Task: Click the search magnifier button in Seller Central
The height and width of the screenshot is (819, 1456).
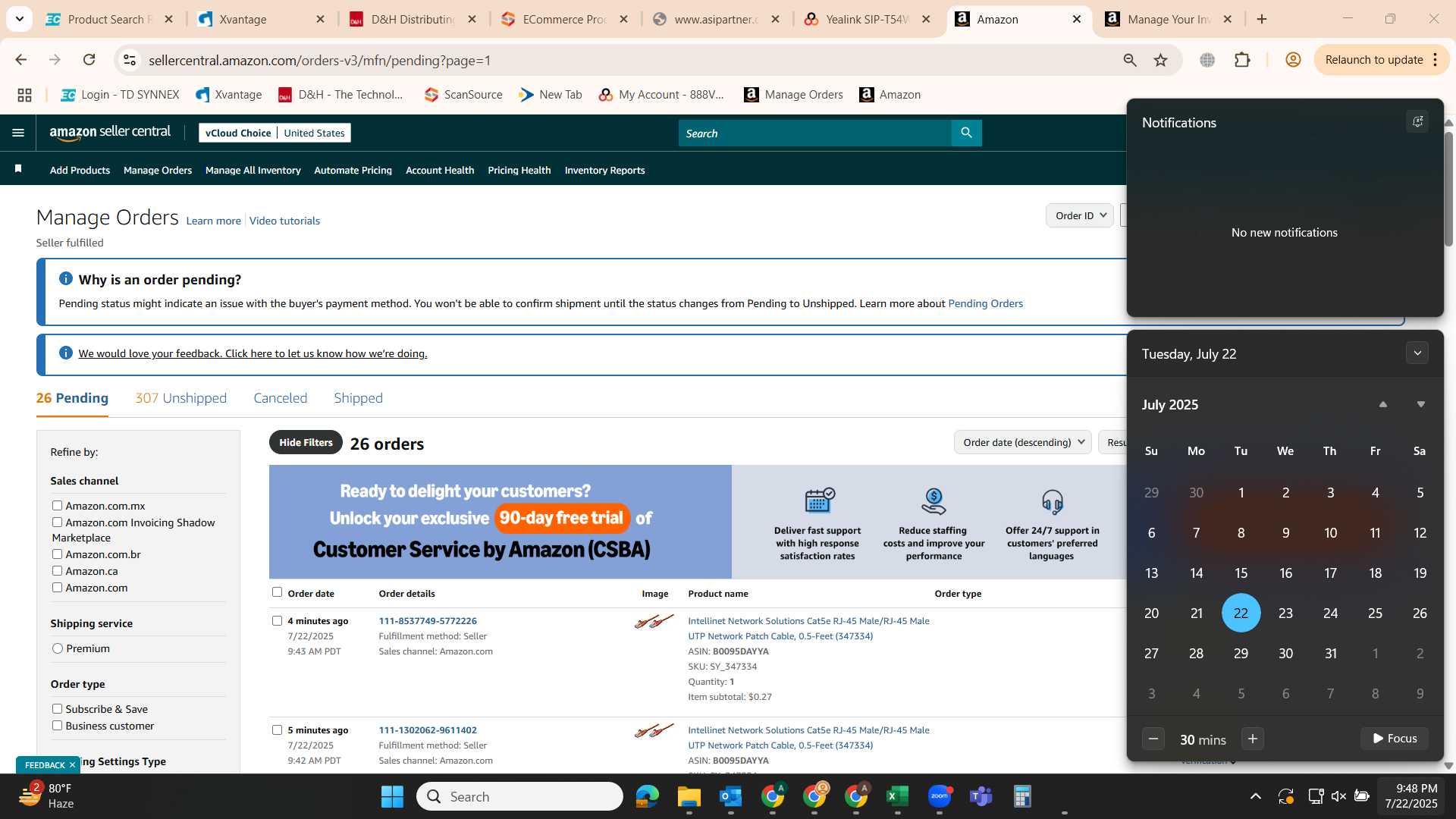Action: point(966,133)
